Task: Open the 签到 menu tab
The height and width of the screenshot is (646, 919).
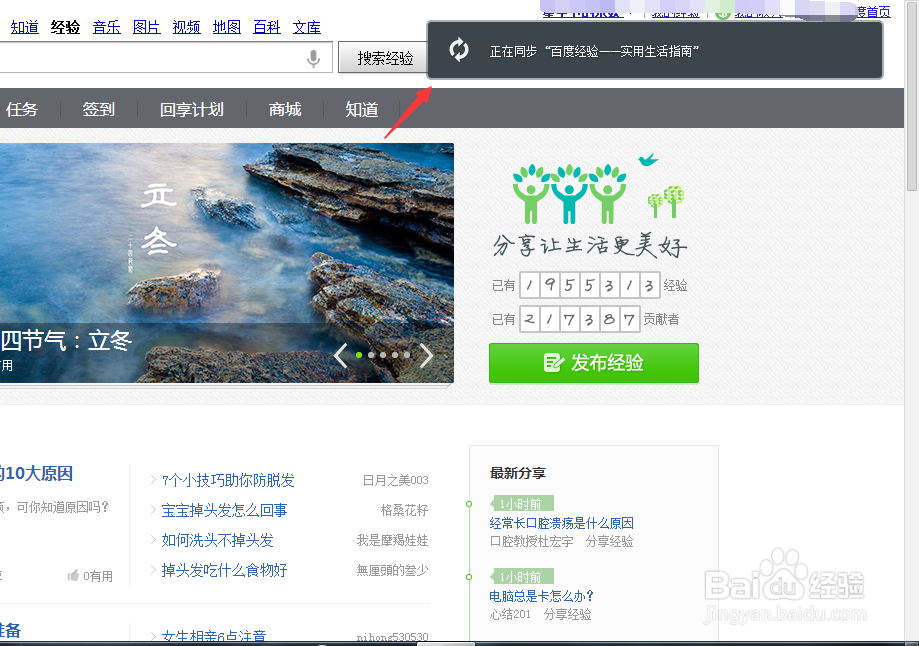Action: click(x=98, y=109)
